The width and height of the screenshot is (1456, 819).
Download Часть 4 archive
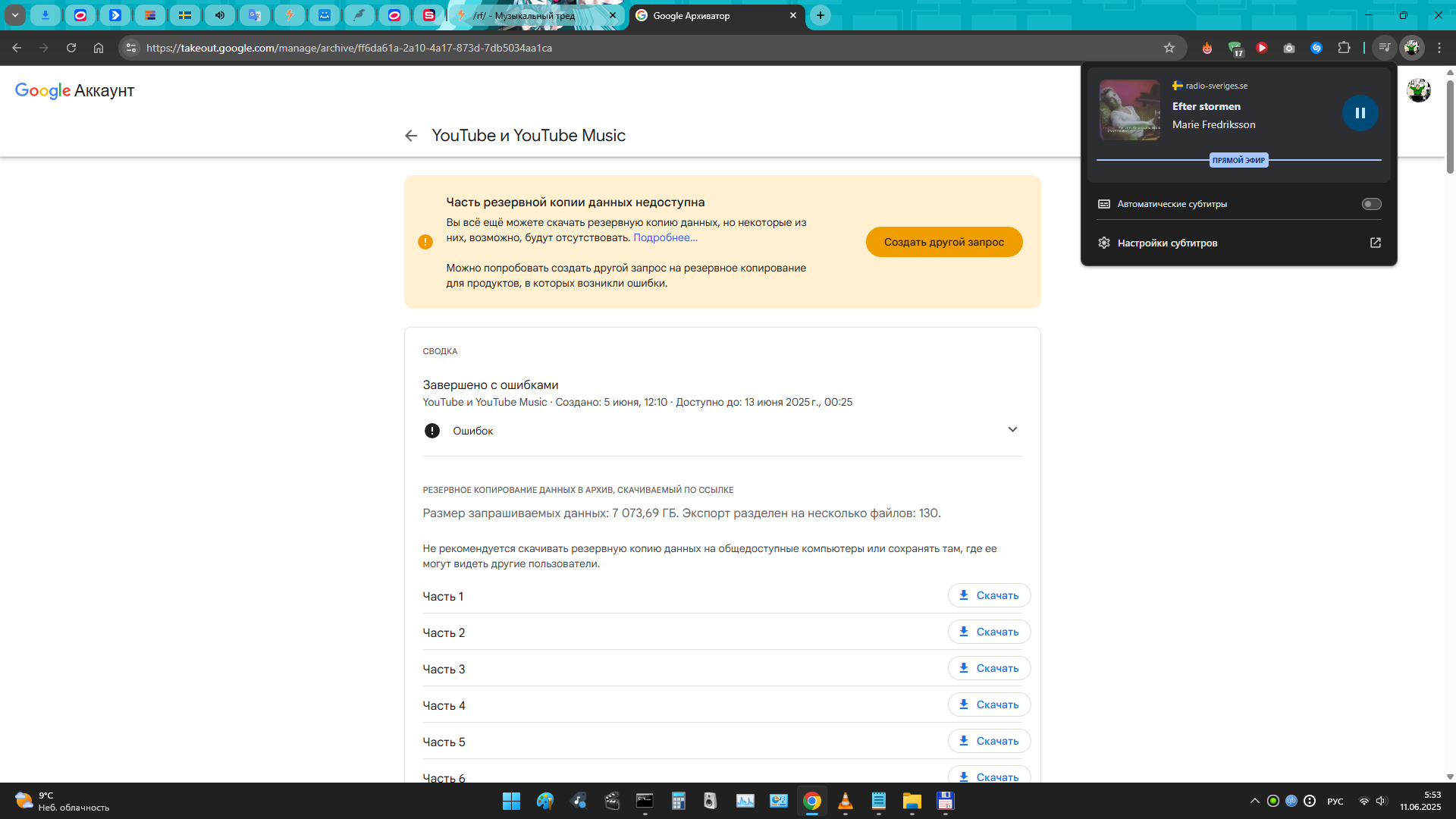989,704
